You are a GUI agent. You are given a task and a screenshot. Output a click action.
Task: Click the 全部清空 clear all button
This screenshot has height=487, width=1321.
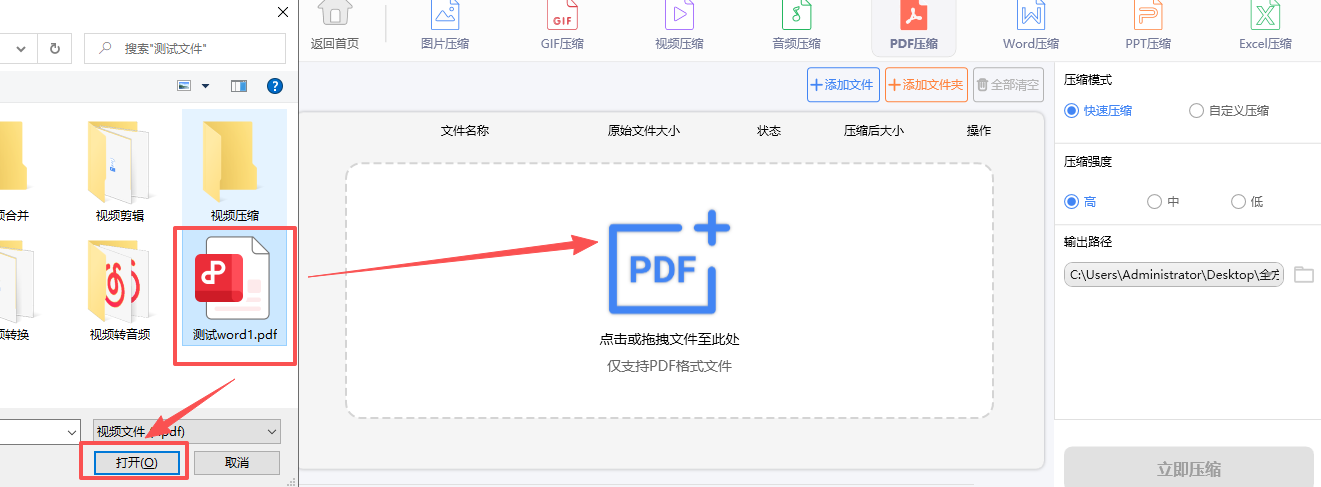tap(1008, 85)
